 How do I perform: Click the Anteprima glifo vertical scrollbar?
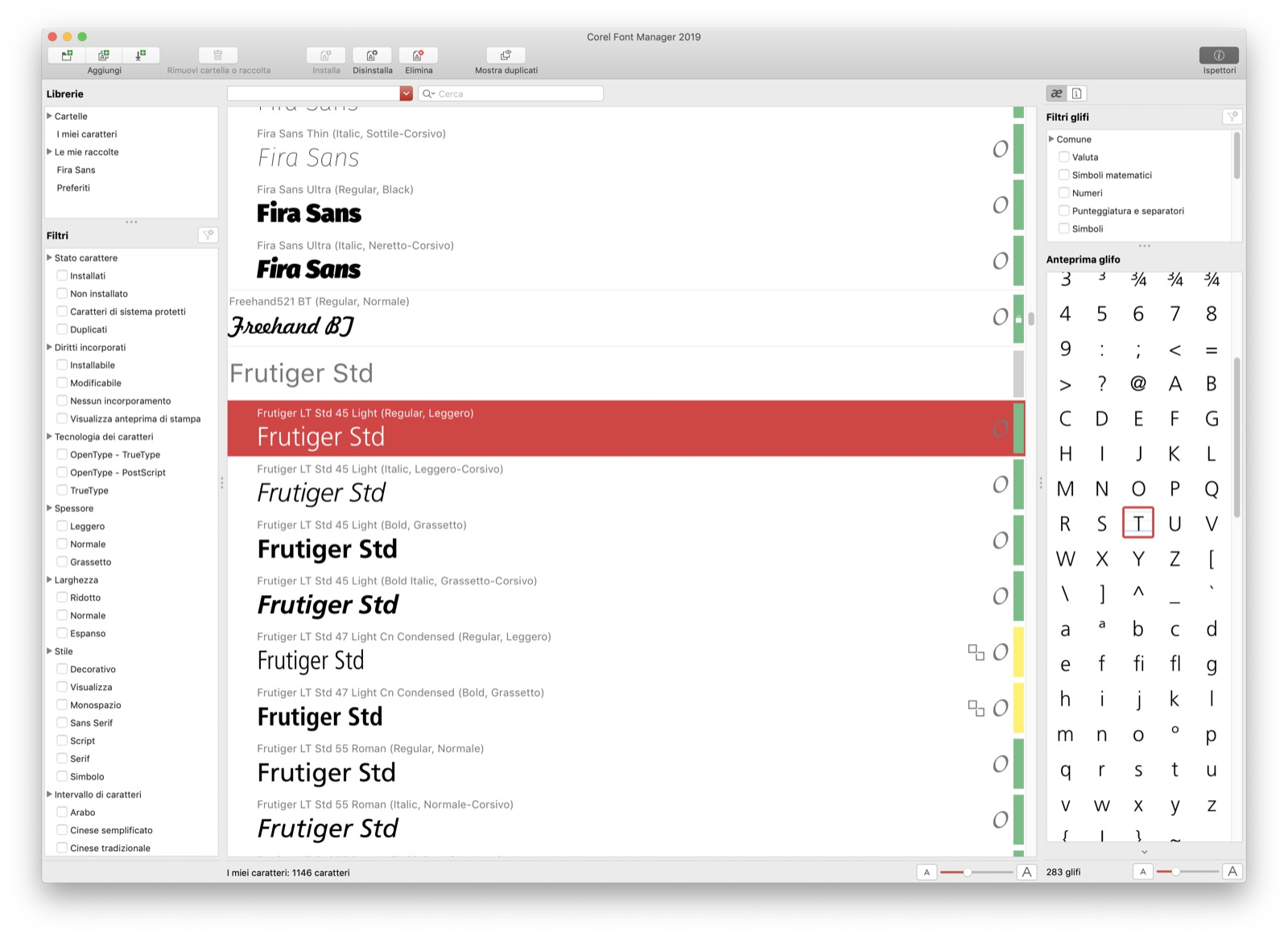point(1236,438)
